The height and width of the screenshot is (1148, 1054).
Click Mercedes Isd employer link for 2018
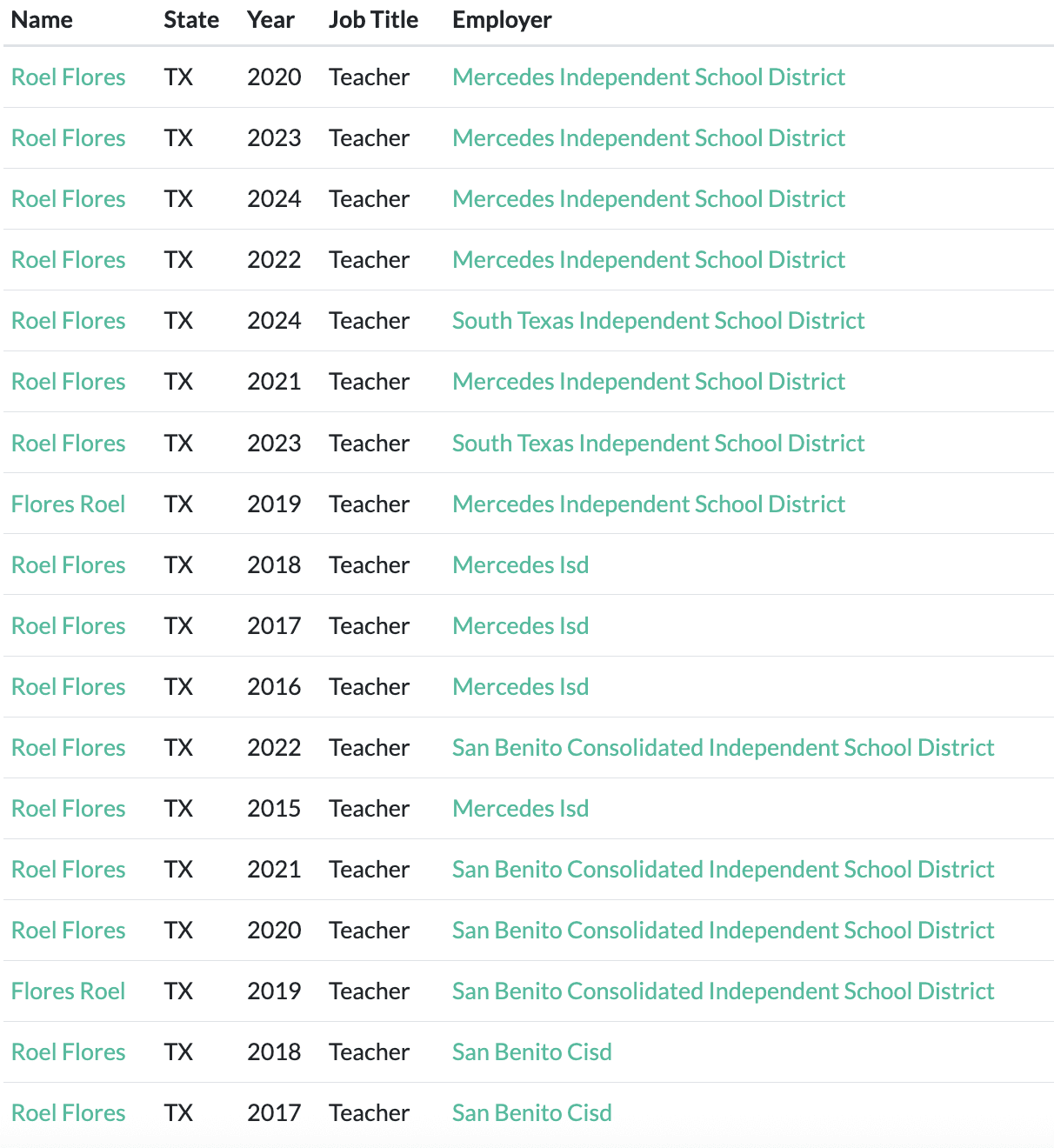click(521, 565)
